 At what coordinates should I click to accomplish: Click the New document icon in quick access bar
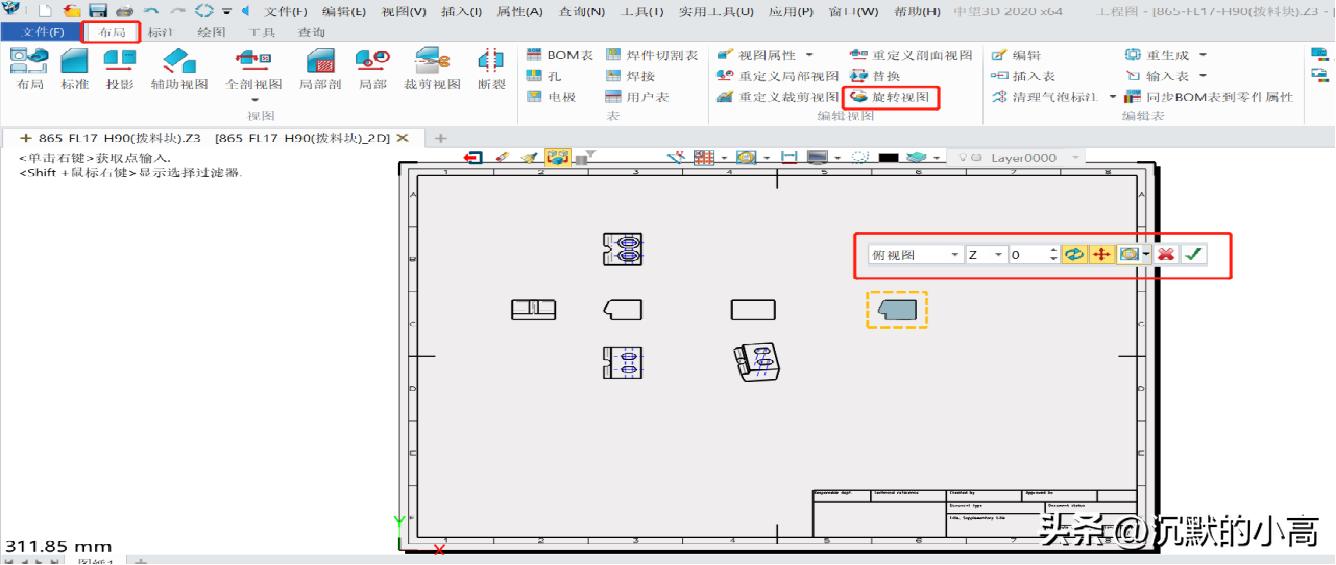click(x=45, y=11)
